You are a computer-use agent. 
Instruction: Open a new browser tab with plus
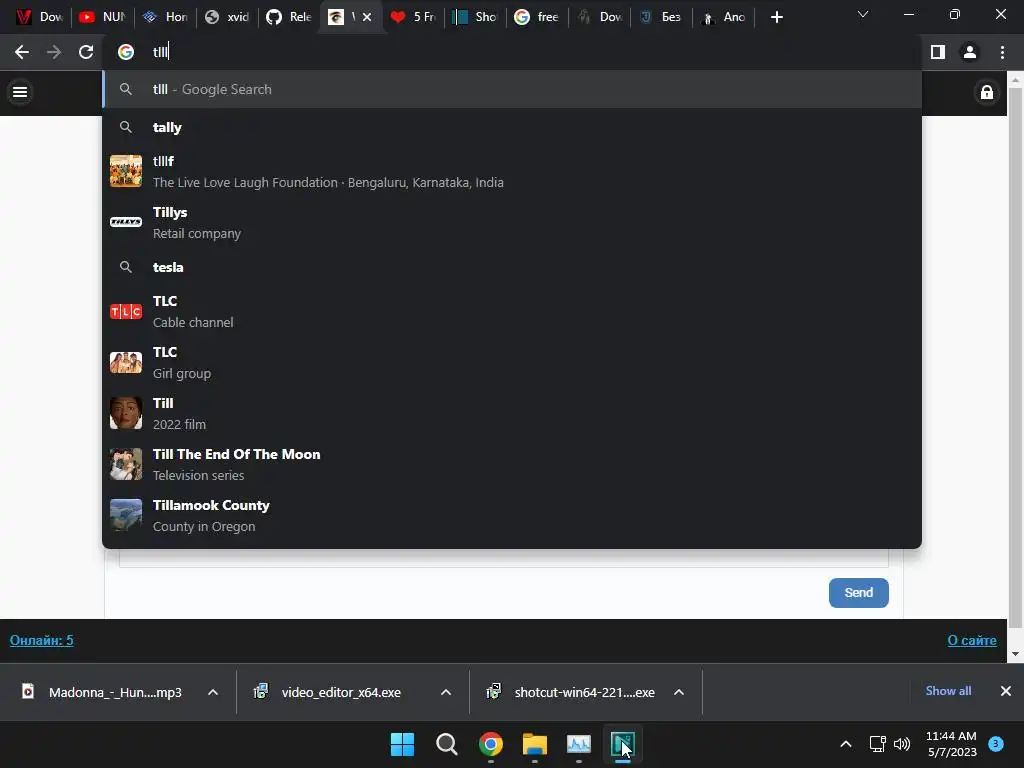point(776,17)
